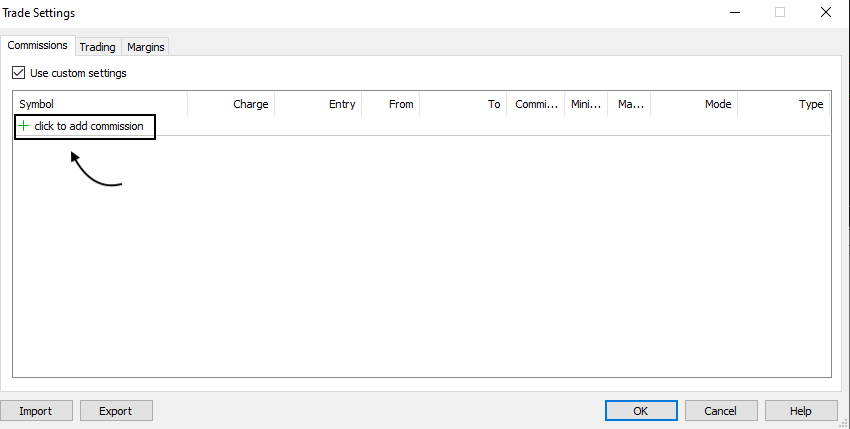
Task: Click the truncated Mini... column header
Action: 585,104
